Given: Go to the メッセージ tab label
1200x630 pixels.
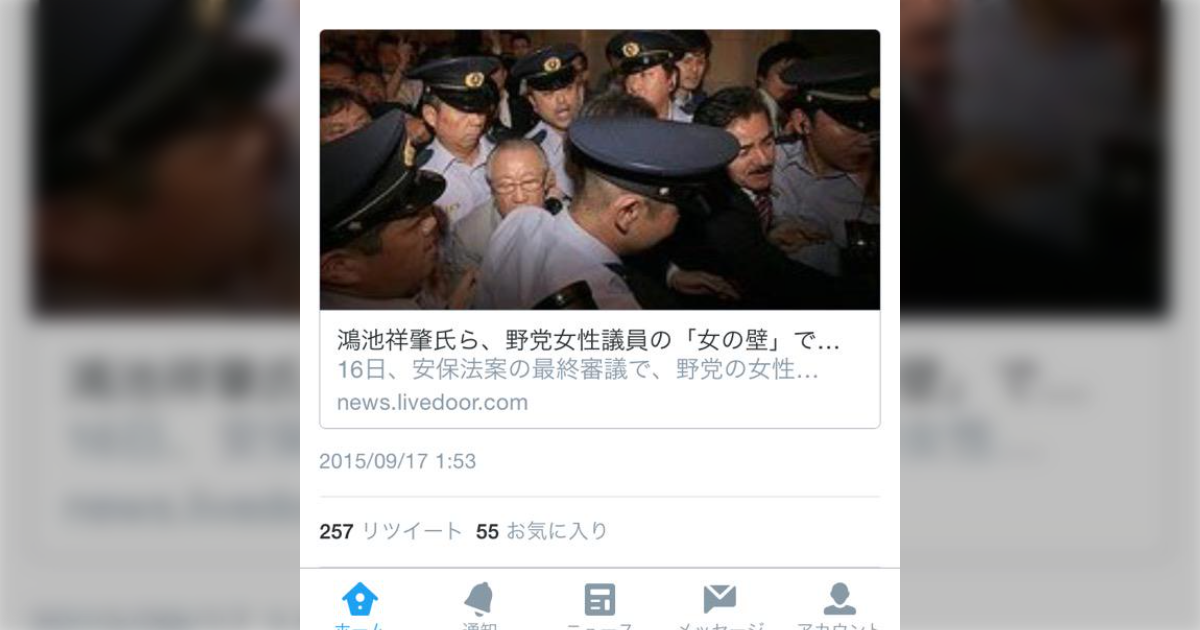Looking at the screenshot, I should (720, 625).
